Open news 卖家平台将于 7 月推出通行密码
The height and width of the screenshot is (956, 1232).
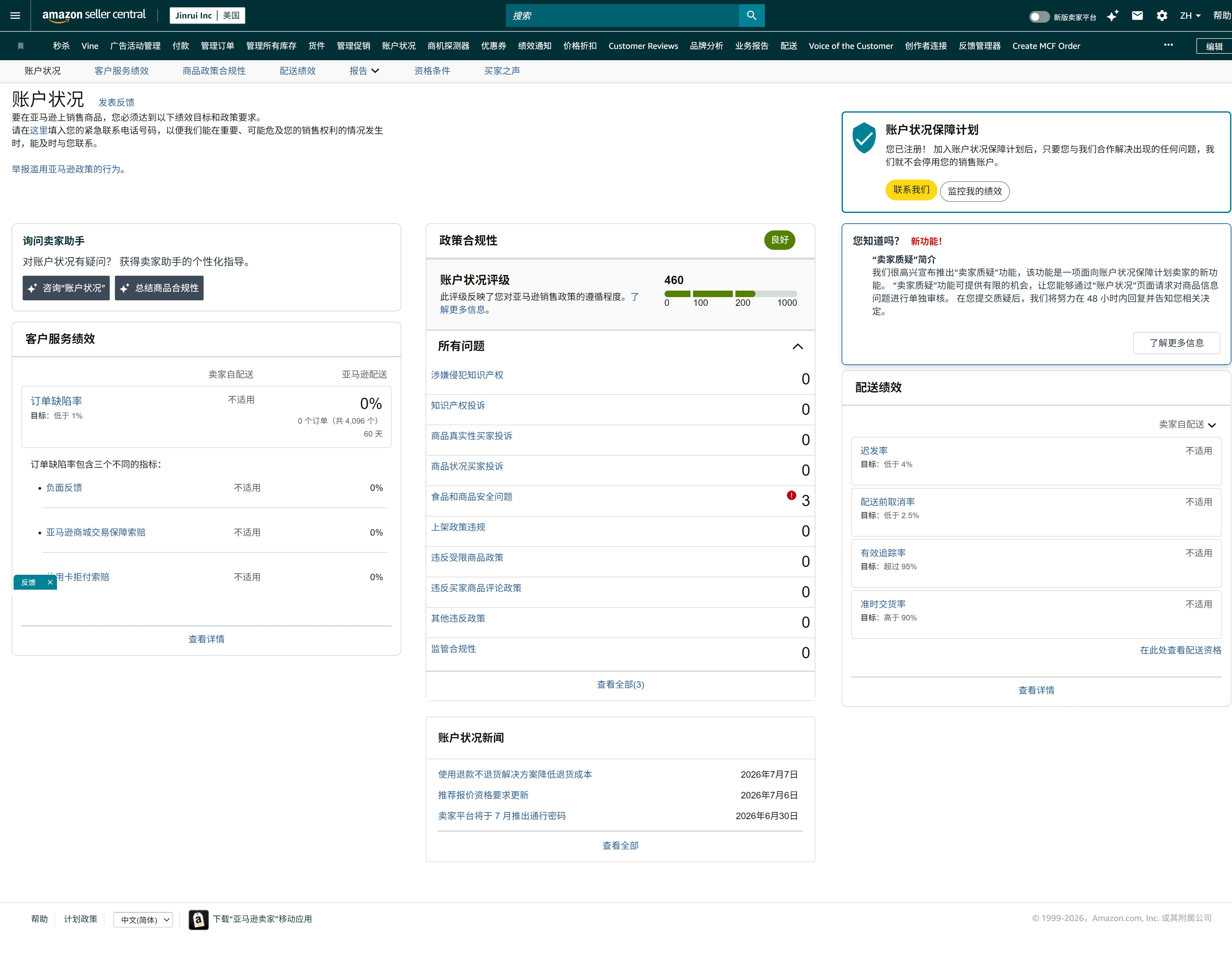pyautogui.click(x=501, y=816)
